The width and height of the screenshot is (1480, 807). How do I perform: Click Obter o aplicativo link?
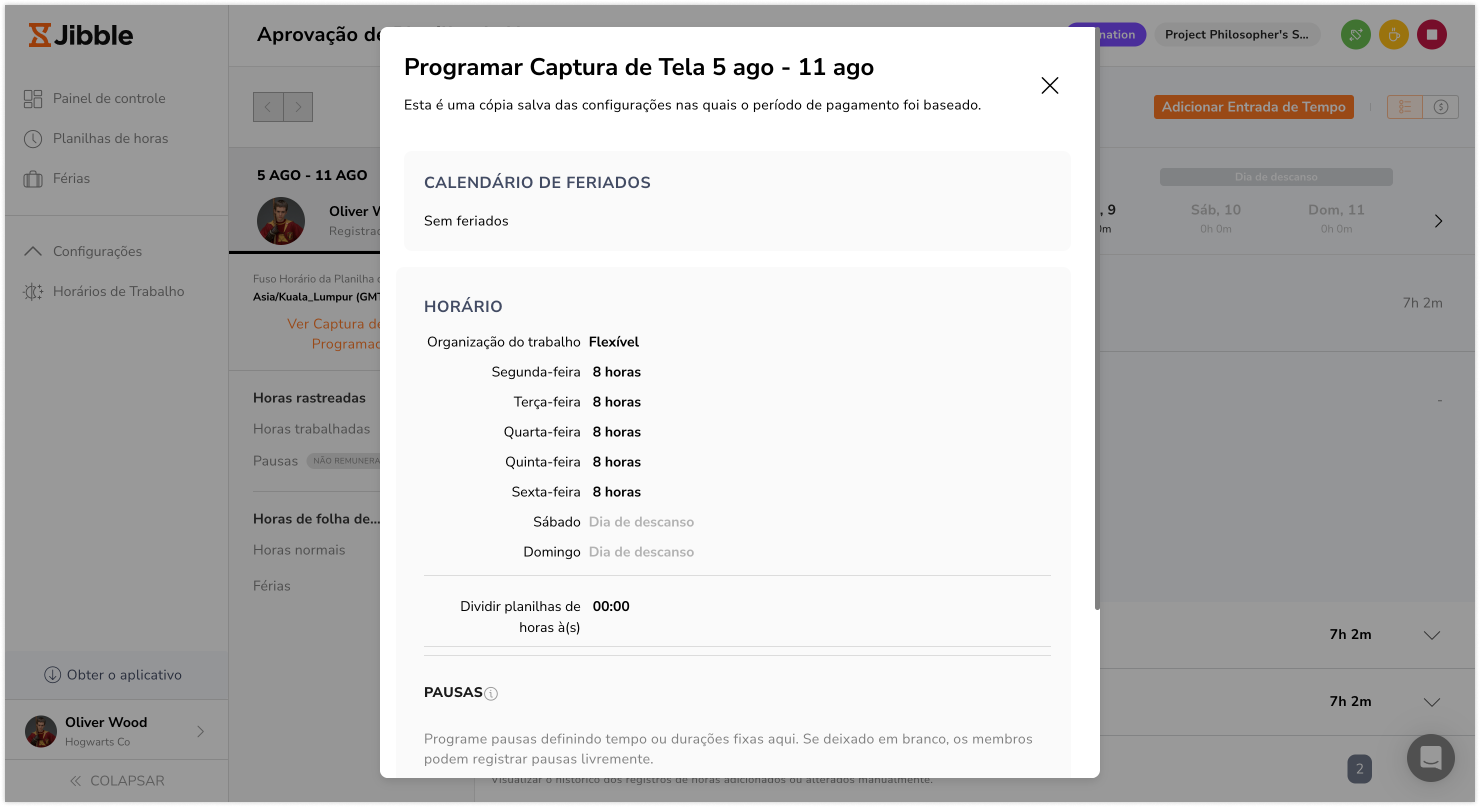(x=113, y=675)
